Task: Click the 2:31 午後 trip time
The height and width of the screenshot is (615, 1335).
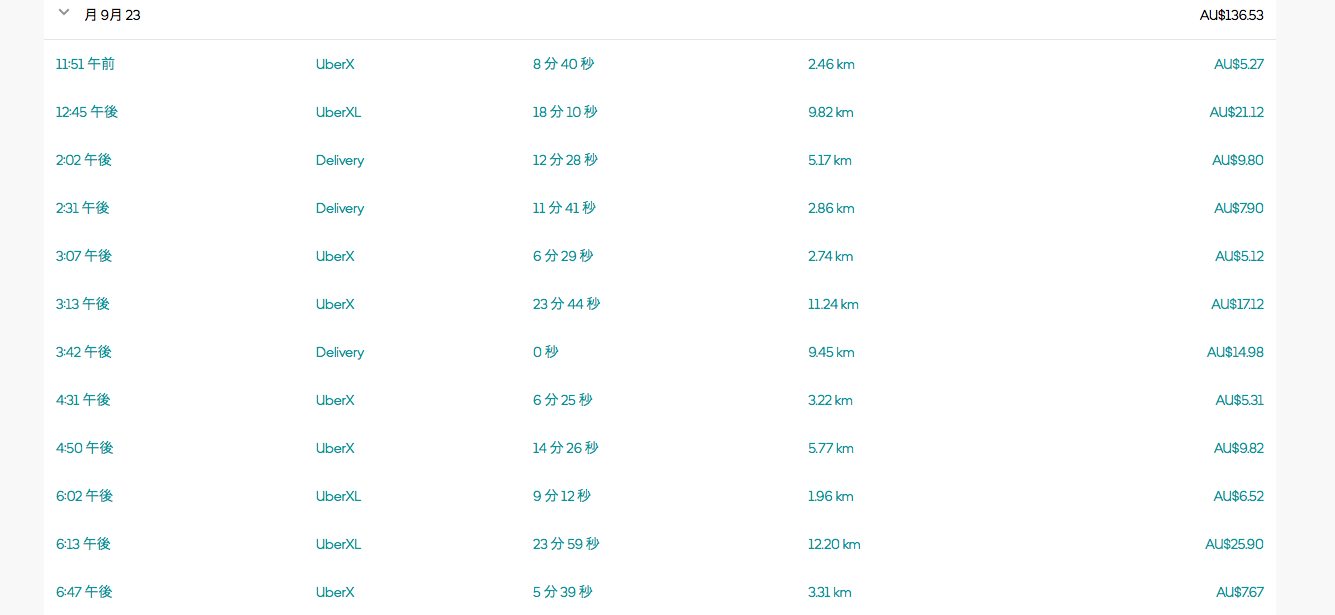Action: coord(83,208)
